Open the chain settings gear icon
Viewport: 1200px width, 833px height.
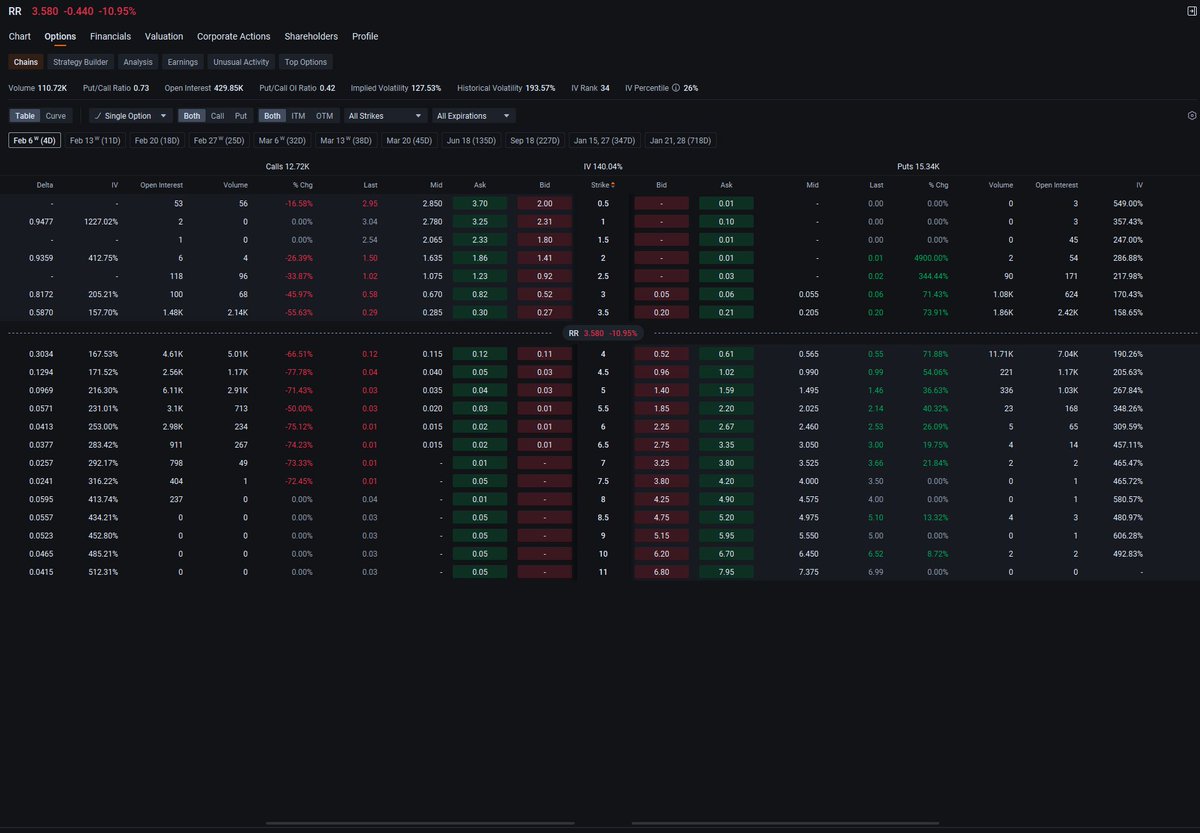click(x=1191, y=116)
